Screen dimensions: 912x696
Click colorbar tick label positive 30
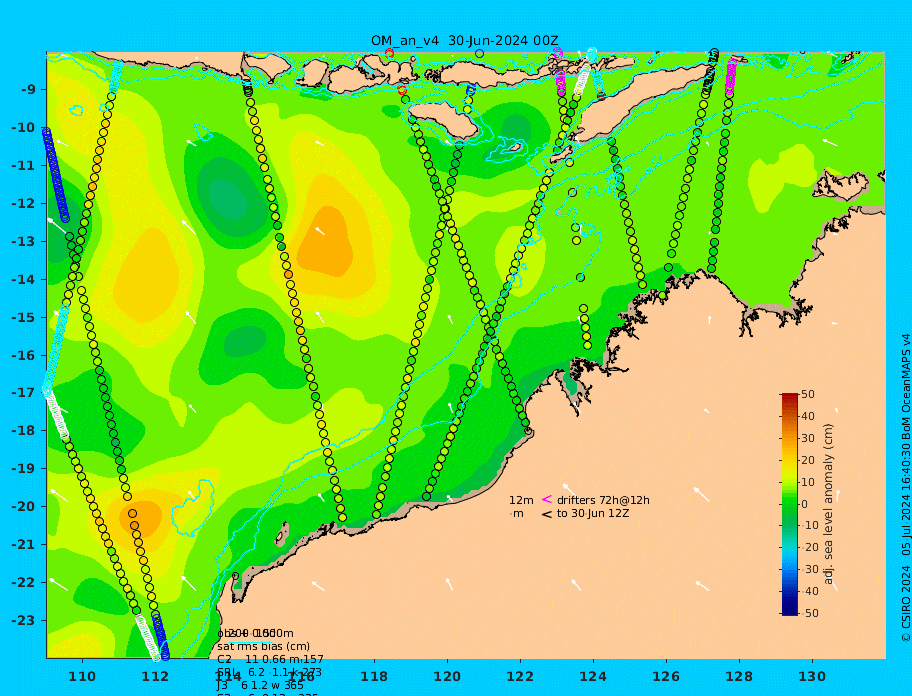coord(807,438)
